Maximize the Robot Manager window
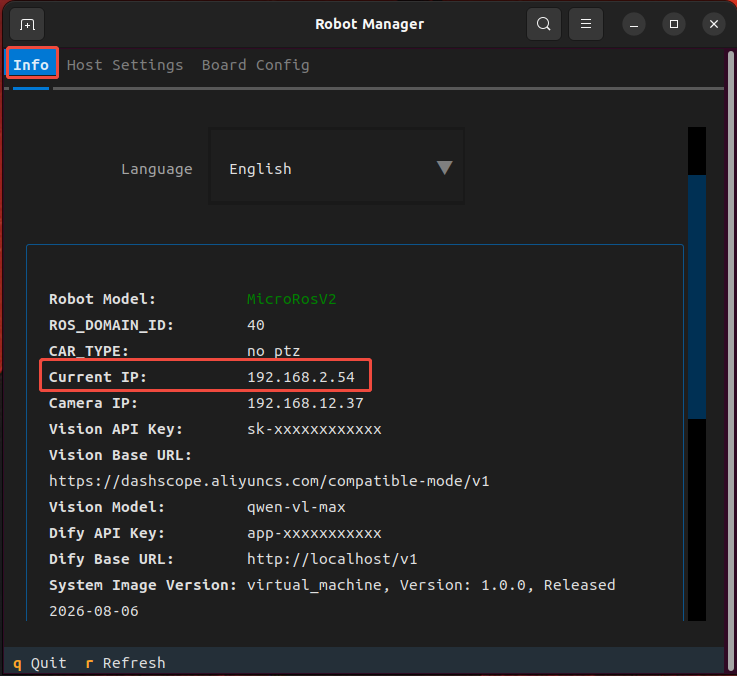737x676 pixels. (x=674, y=24)
